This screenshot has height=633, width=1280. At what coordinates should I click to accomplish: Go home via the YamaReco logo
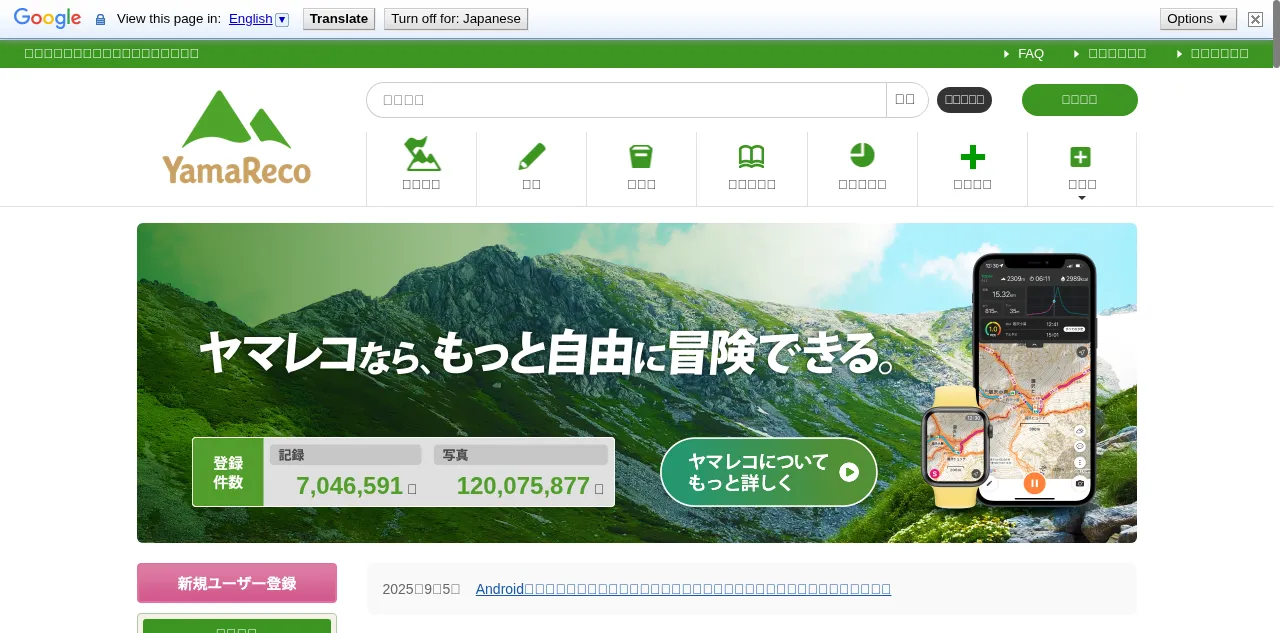[237, 137]
